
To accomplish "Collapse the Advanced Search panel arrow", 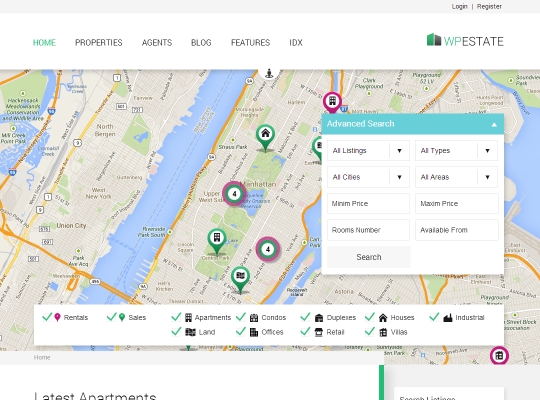I will (494, 124).
